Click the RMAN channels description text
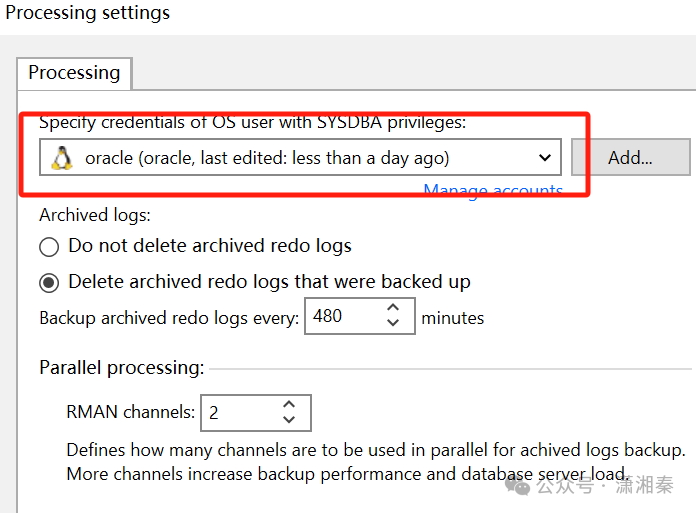This screenshot has height=513, width=696. coord(375,462)
